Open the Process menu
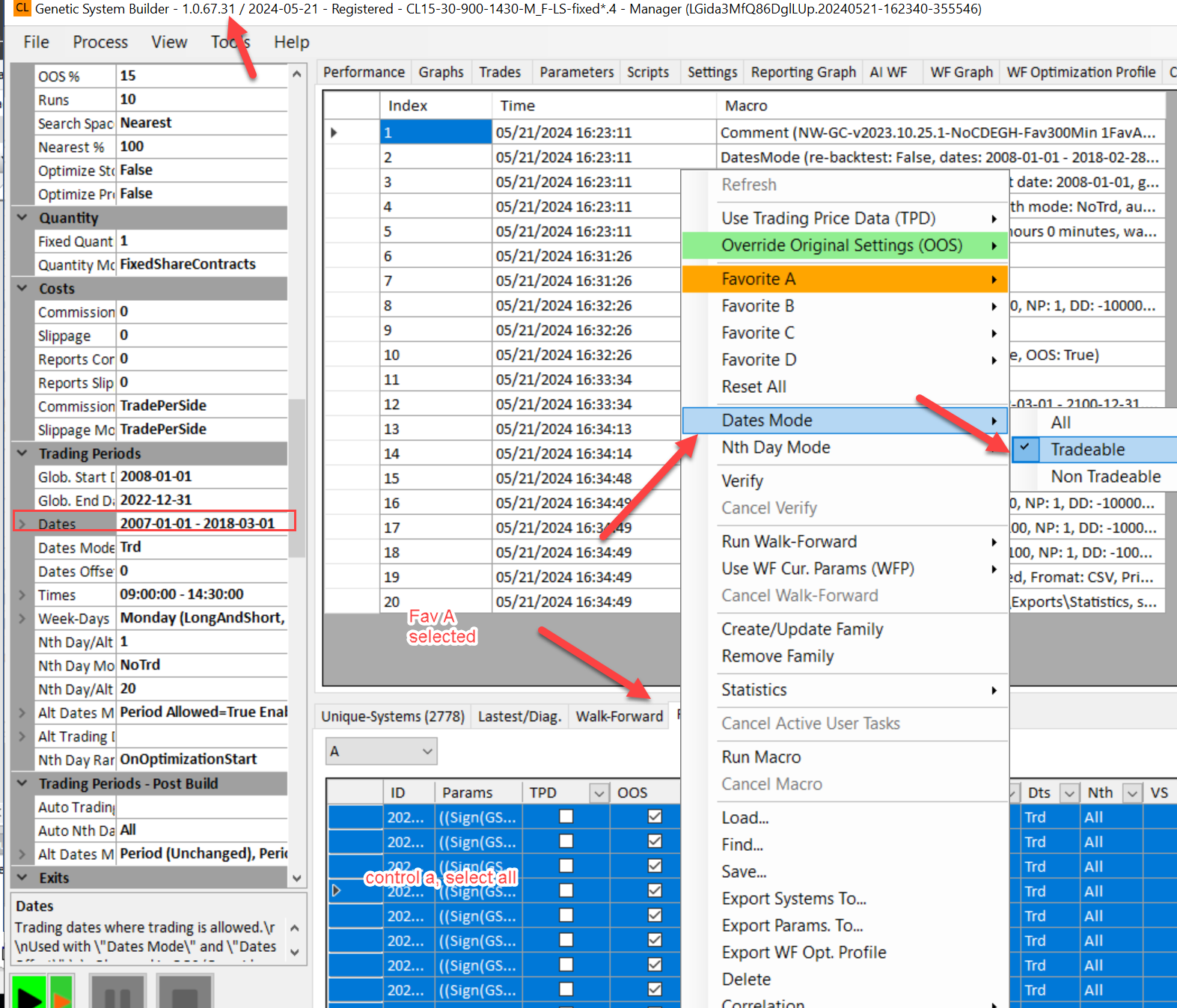 pos(100,43)
